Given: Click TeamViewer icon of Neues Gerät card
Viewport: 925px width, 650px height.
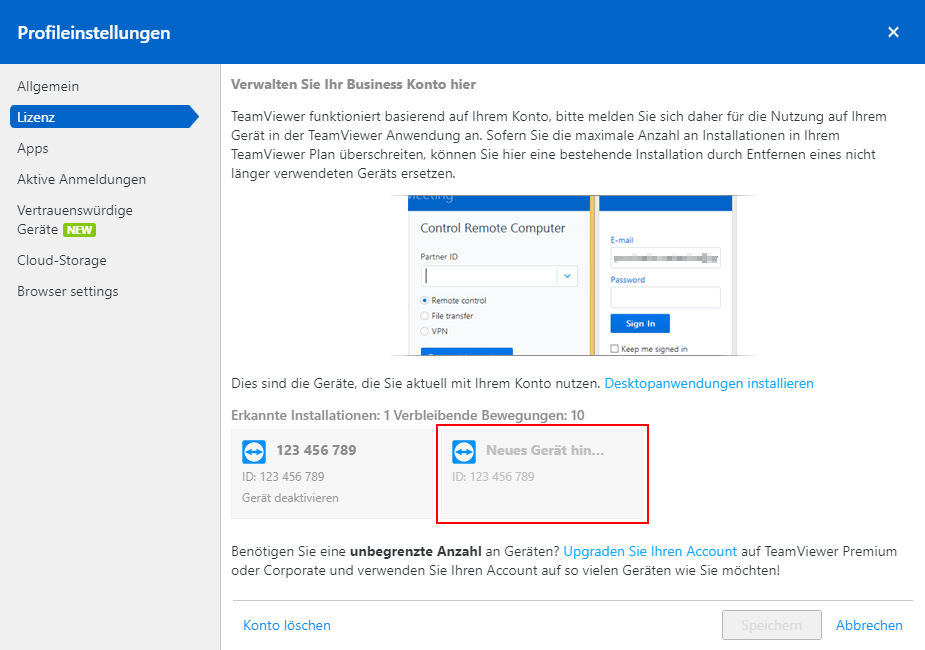Looking at the screenshot, I should tap(464, 452).
